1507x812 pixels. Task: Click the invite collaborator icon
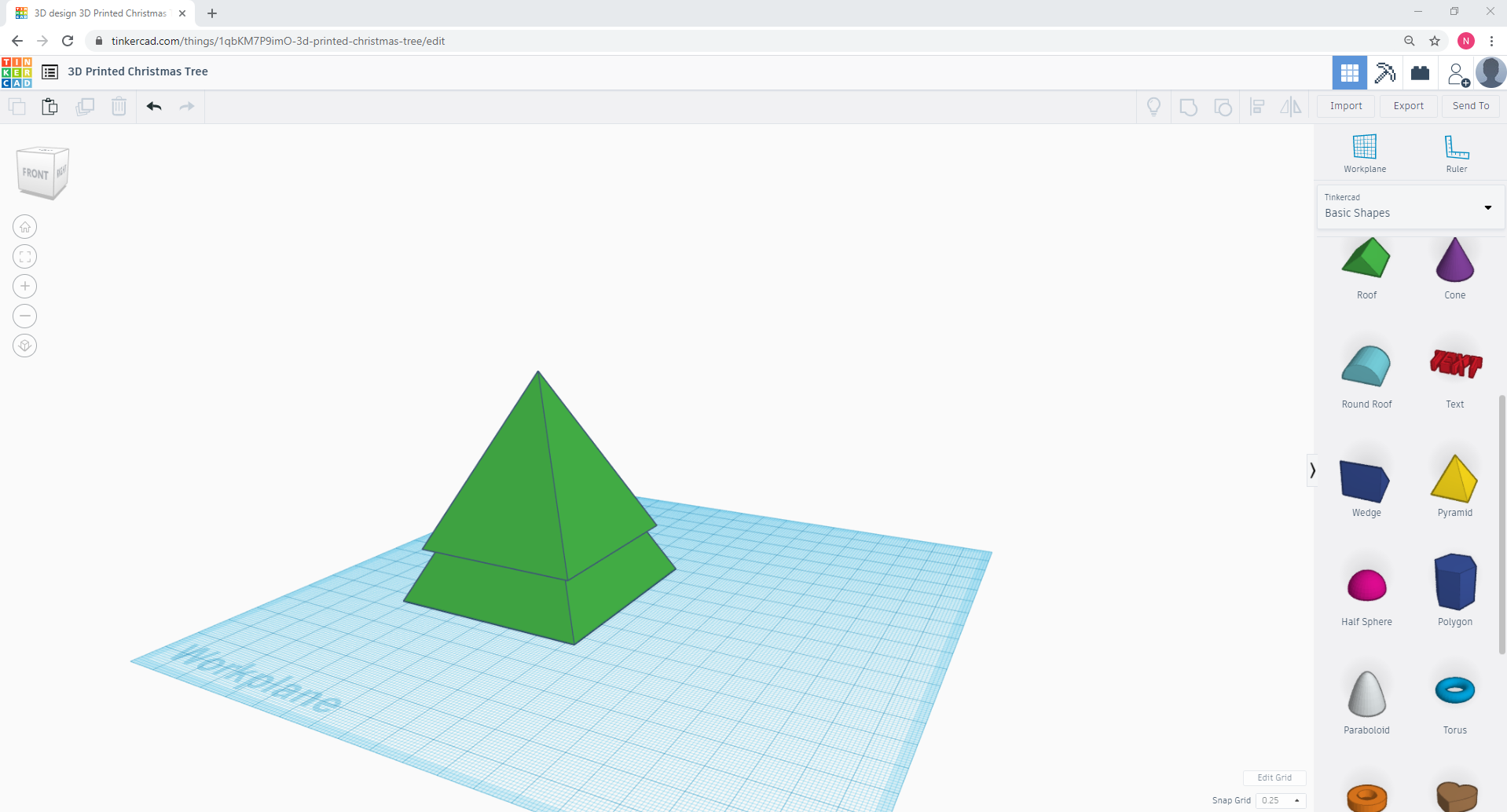click(1457, 74)
